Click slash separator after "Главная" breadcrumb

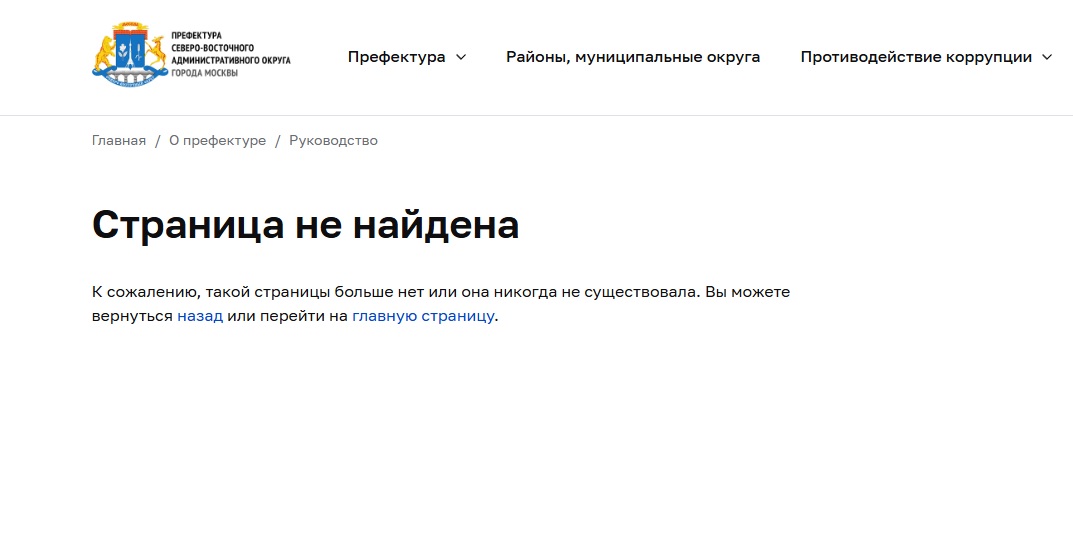(157, 141)
